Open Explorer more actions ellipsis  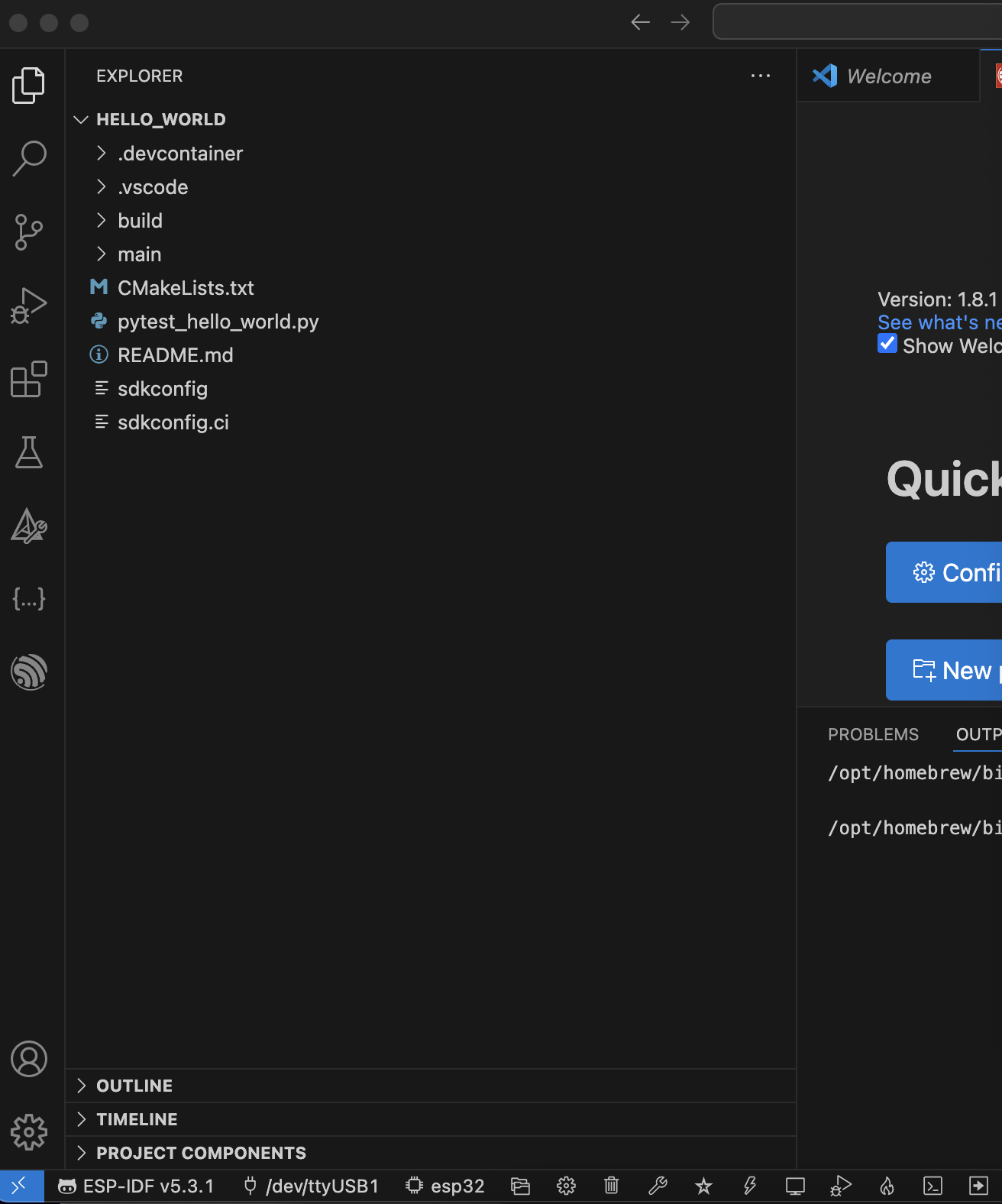(x=760, y=76)
